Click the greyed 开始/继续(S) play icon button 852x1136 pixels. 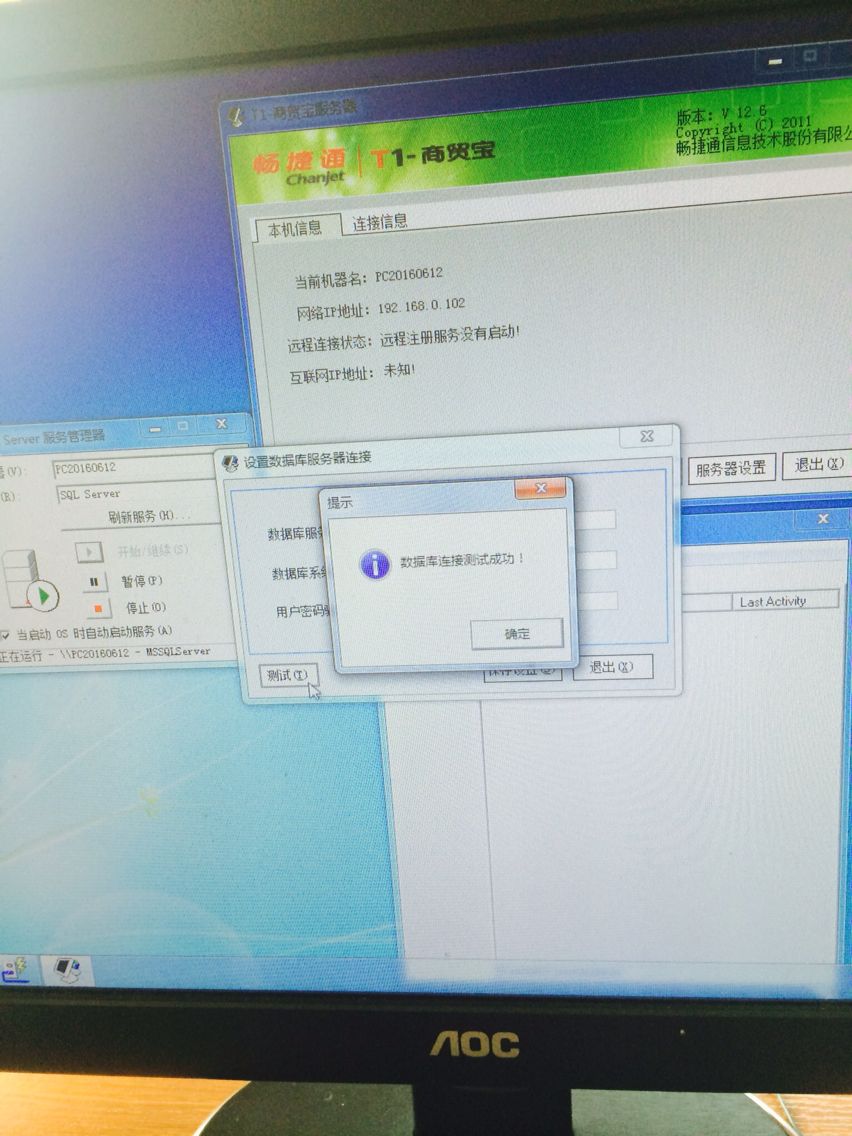click(89, 553)
